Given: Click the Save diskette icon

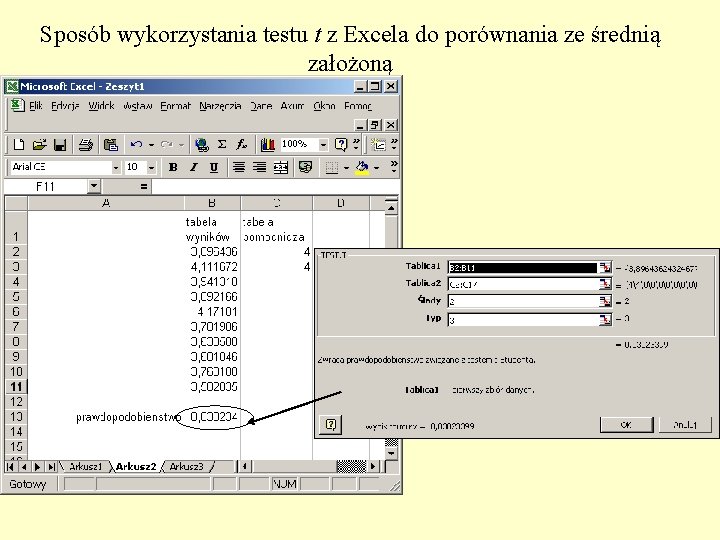Looking at the screenshot, I should (x=60, y=145).
